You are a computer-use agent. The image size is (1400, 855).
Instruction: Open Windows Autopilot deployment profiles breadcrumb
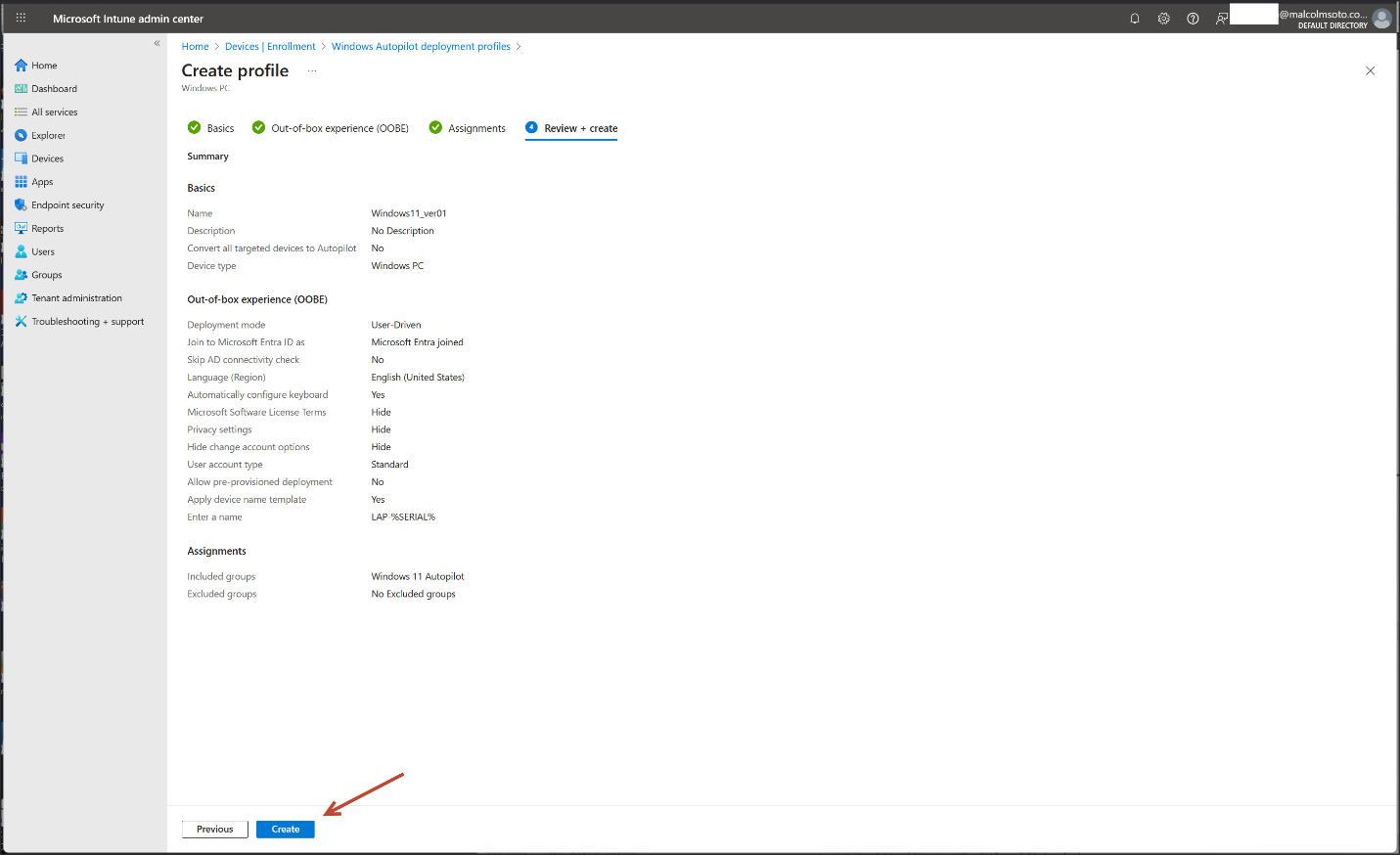click(x=421, y=47)
